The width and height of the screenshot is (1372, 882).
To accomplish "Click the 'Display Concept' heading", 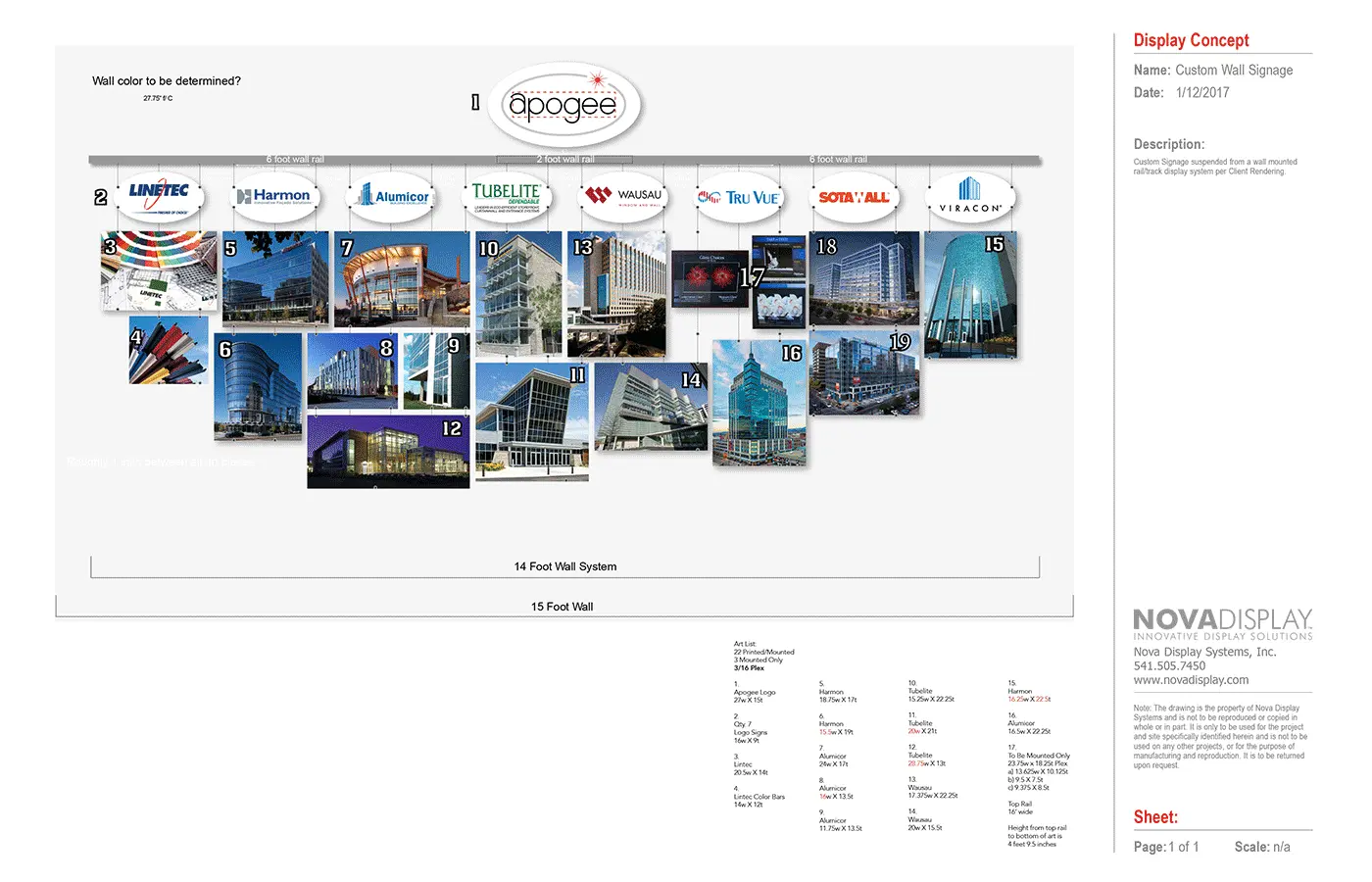I will click(x=1192, y=40).
